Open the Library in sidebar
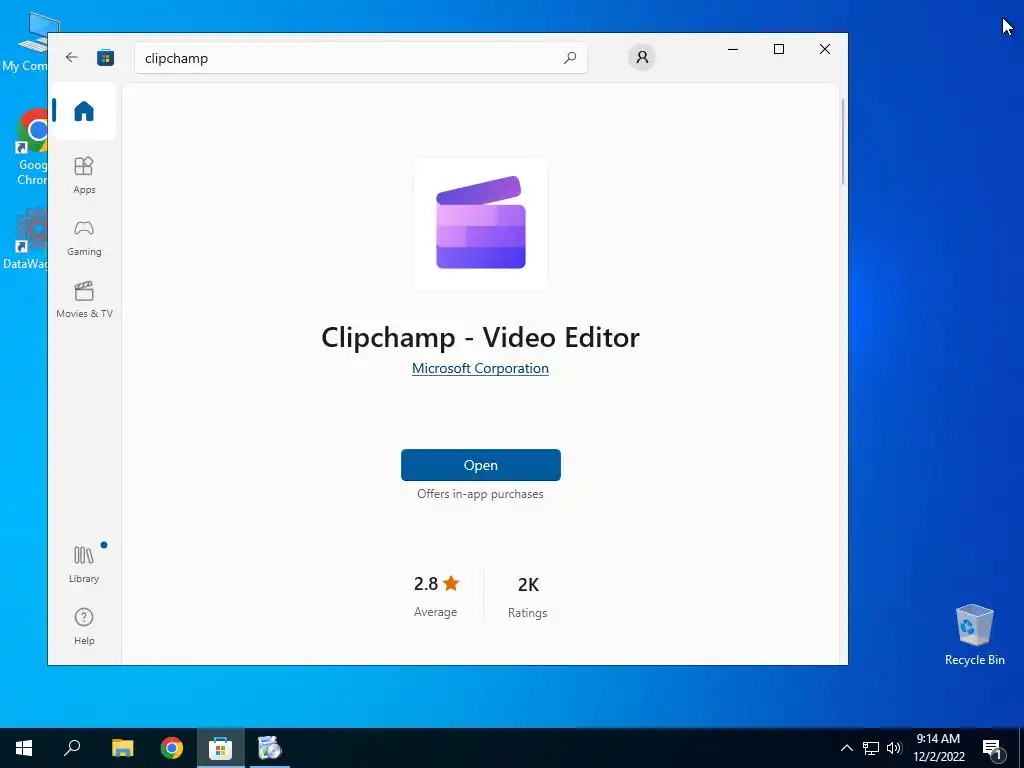Viewport: 1024px width, 768px height. coord(84,565)
